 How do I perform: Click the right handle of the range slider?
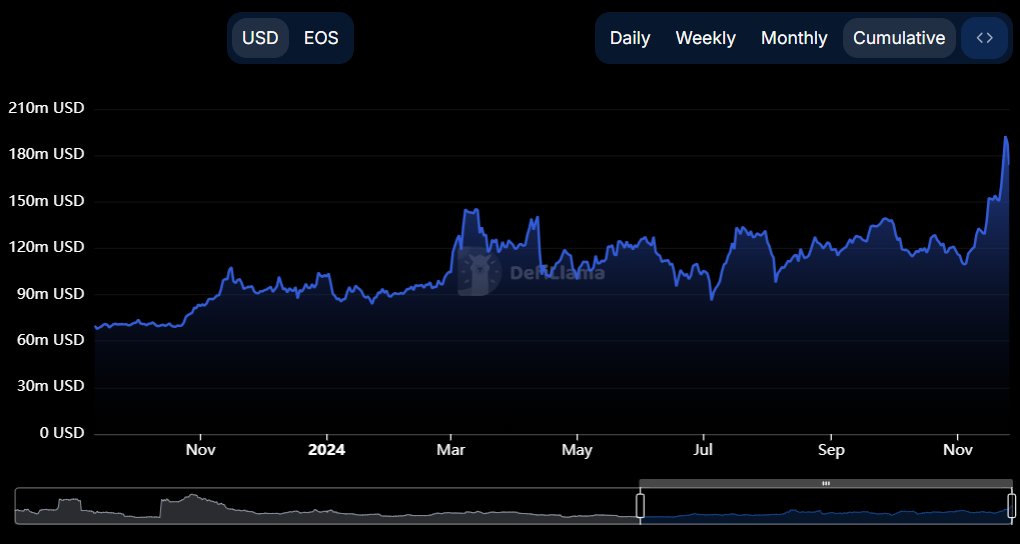1012,506
